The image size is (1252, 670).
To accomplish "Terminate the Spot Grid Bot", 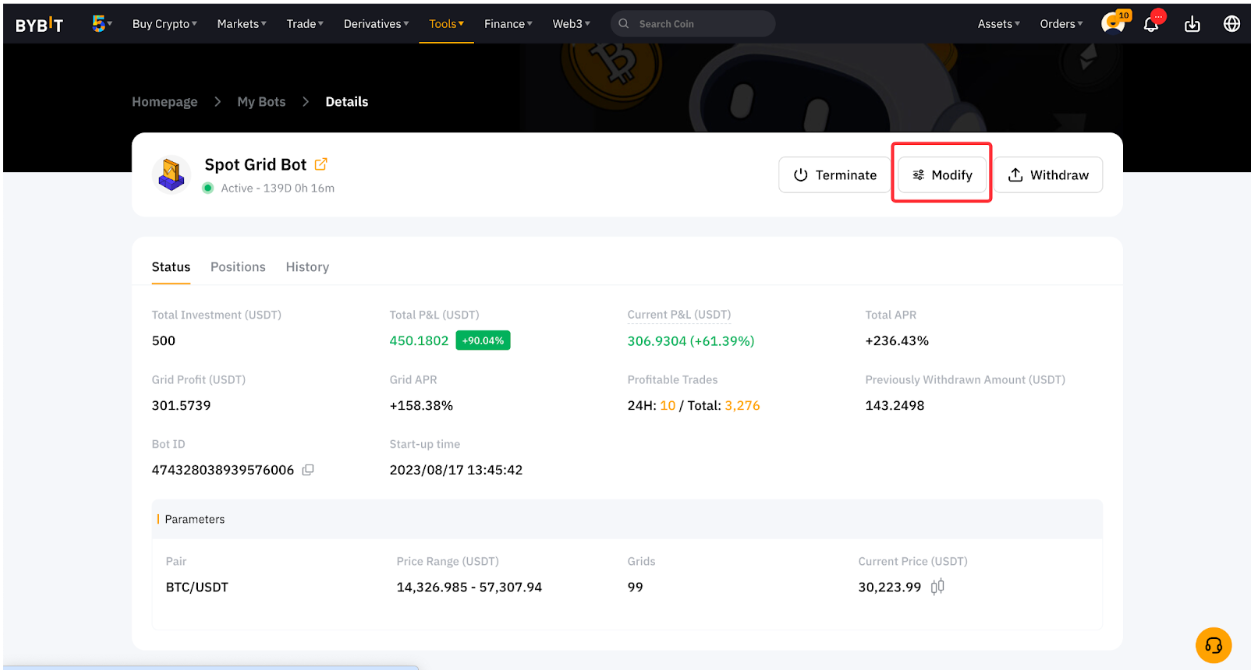I will click(x=834, y=175).
